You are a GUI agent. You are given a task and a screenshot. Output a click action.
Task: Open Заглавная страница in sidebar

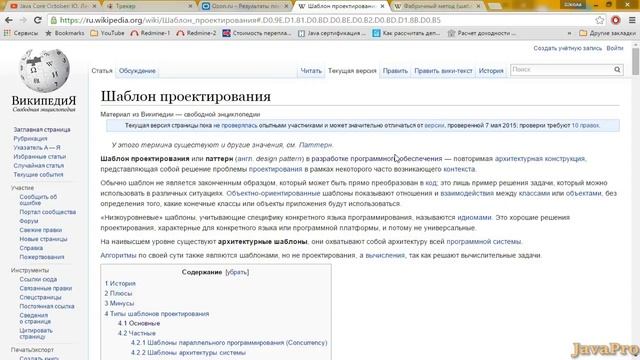[42, 130]
